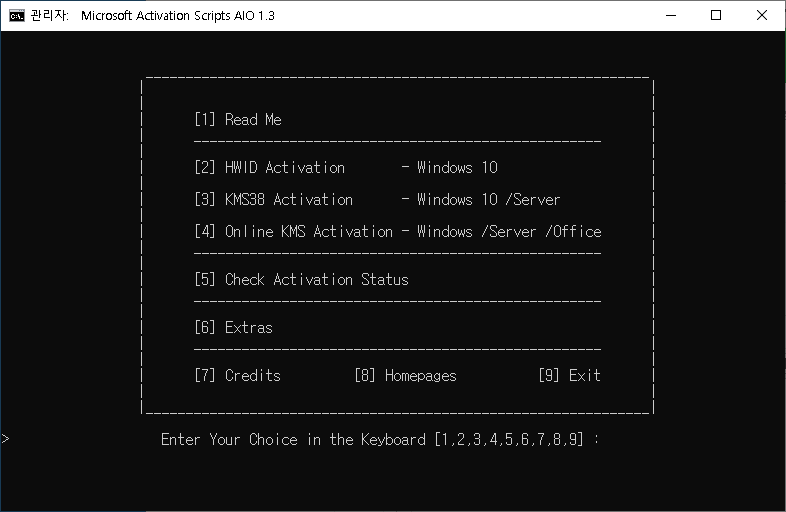Open the [8] Homepages entry
The height and width of the screenshot is (512, 786).
tap(405, 376)
